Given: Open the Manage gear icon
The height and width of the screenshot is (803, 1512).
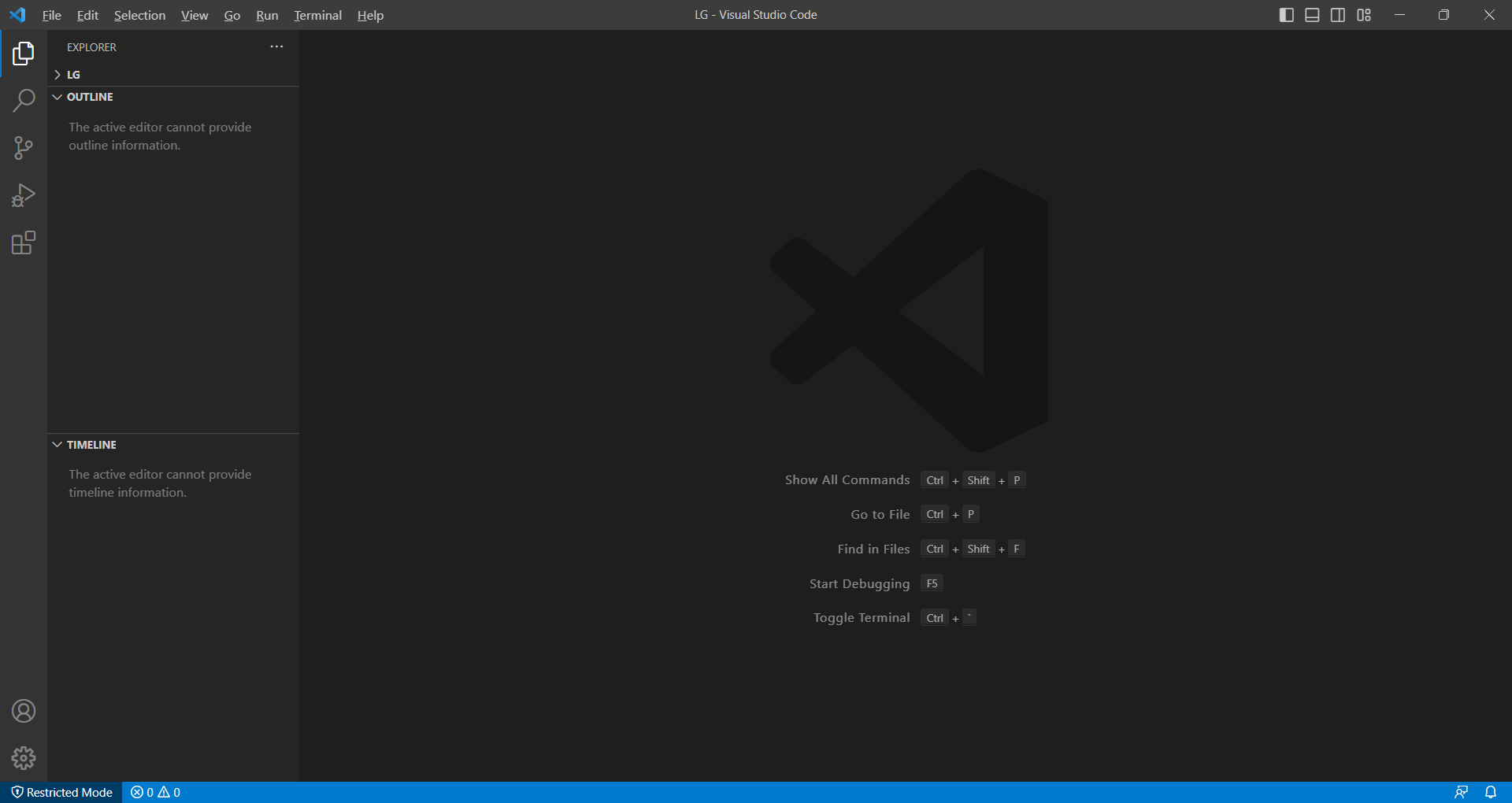Looking at the screenshot, I should (24, 758).
